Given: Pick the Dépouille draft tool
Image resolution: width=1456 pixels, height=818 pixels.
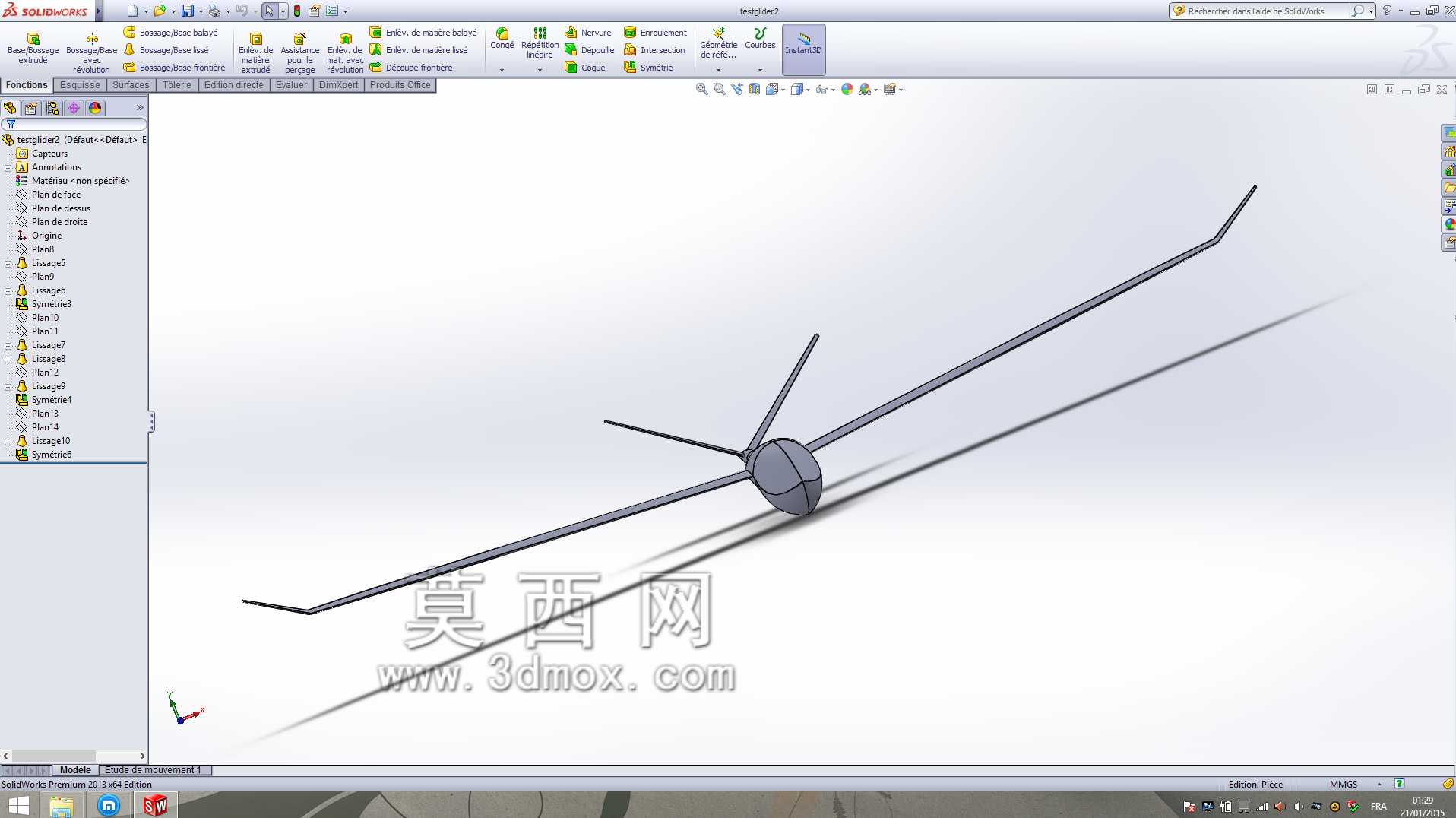Looking at the screenshot, I should [x=590, y=50].
